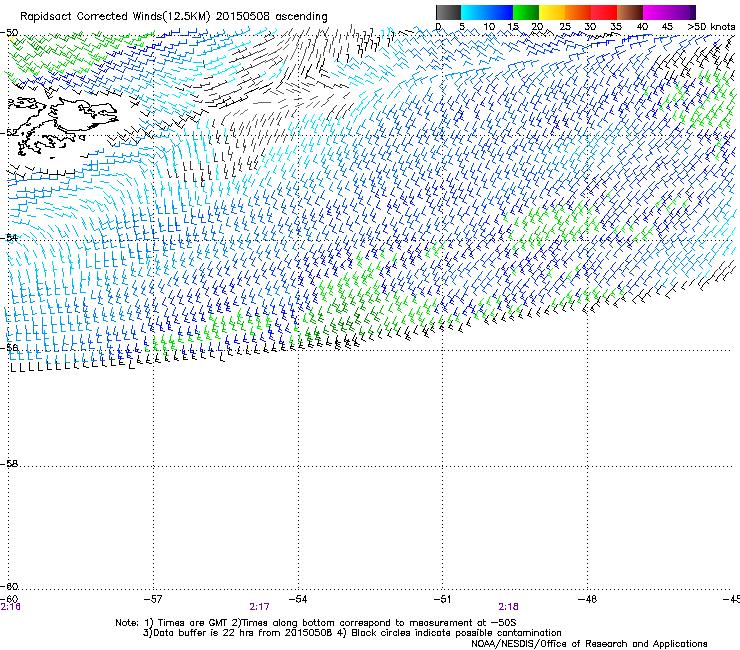
Task: Click the green 15–20 knot legend segment
Action: [526, 12]
